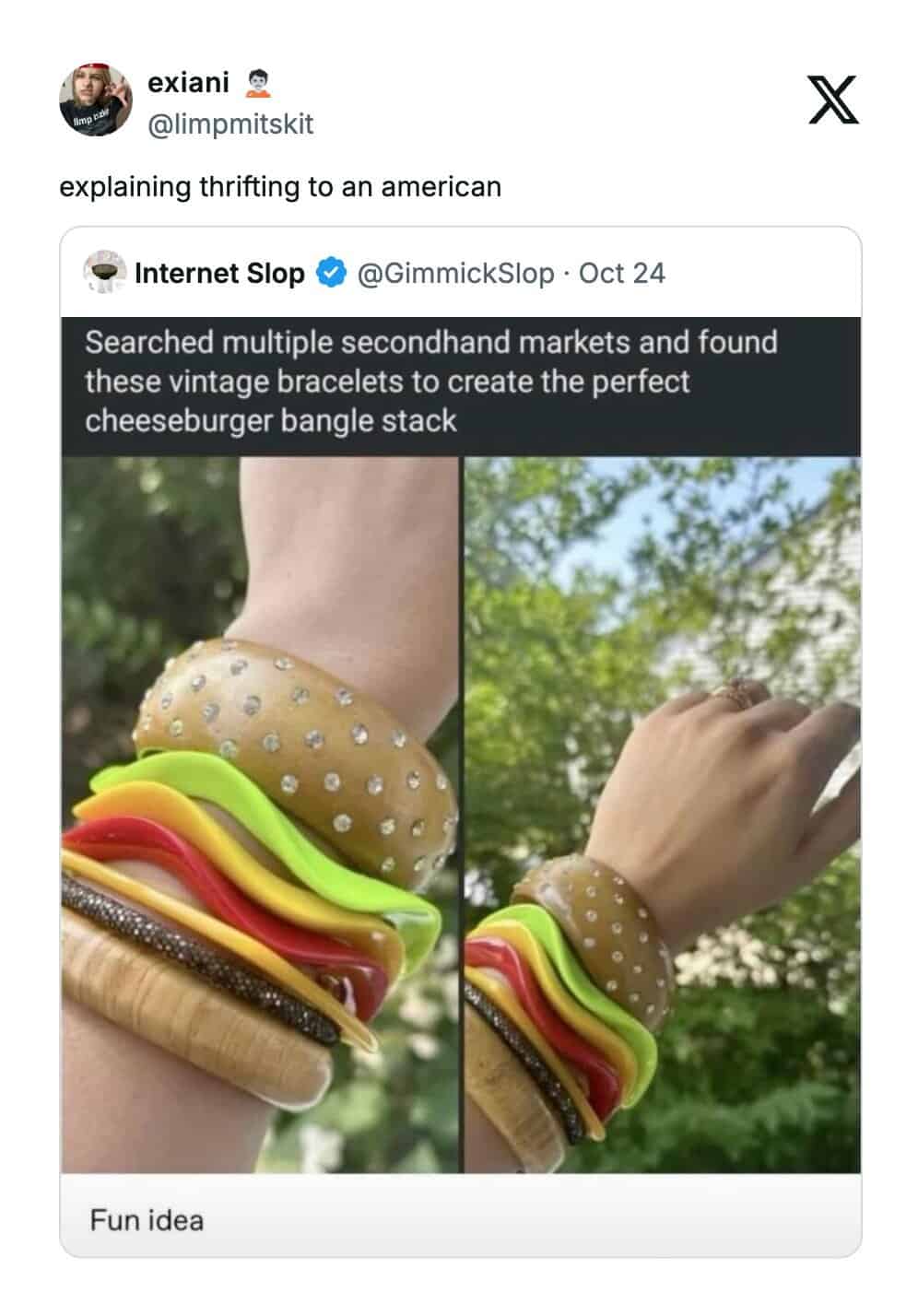Click the @GimmickSlop handle

(454, 274)
